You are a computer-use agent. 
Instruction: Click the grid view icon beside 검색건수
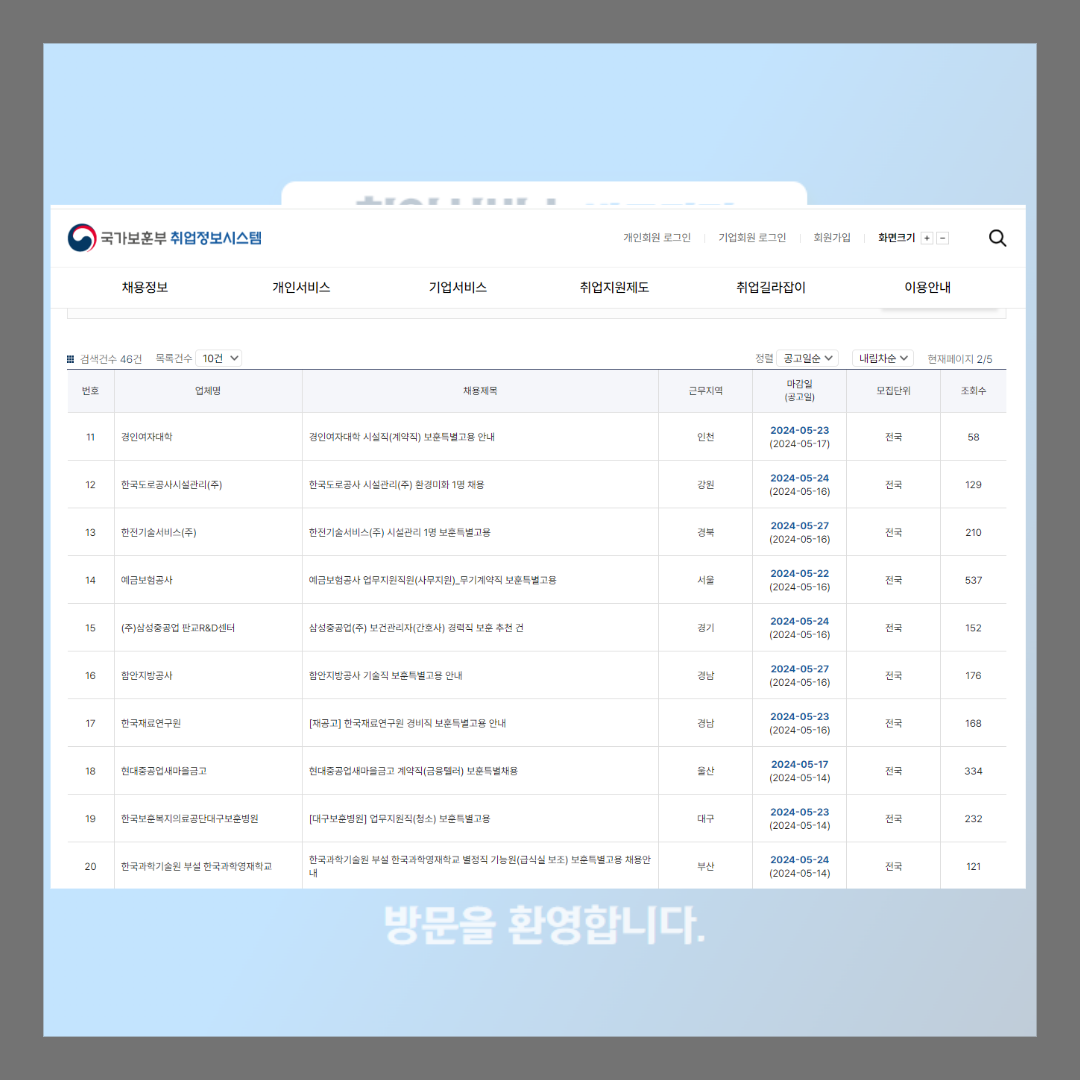70,357
